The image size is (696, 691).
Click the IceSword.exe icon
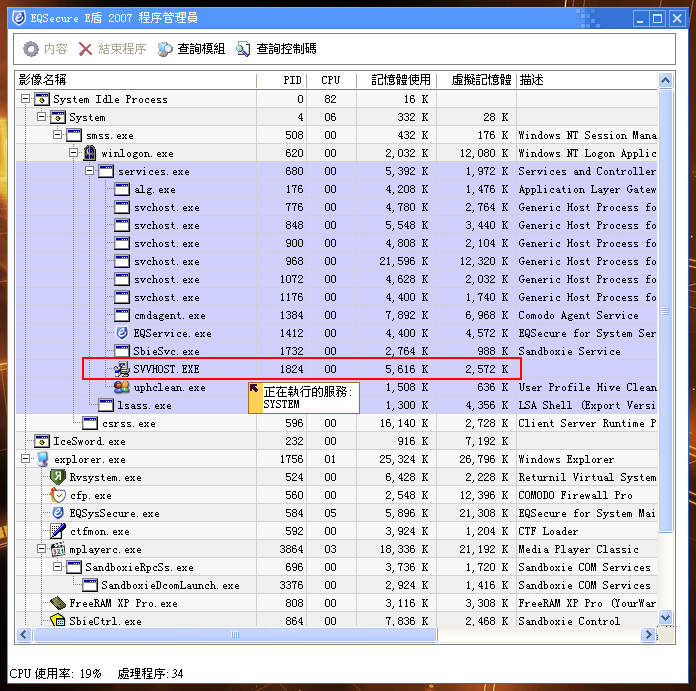[x=42, y=441]
